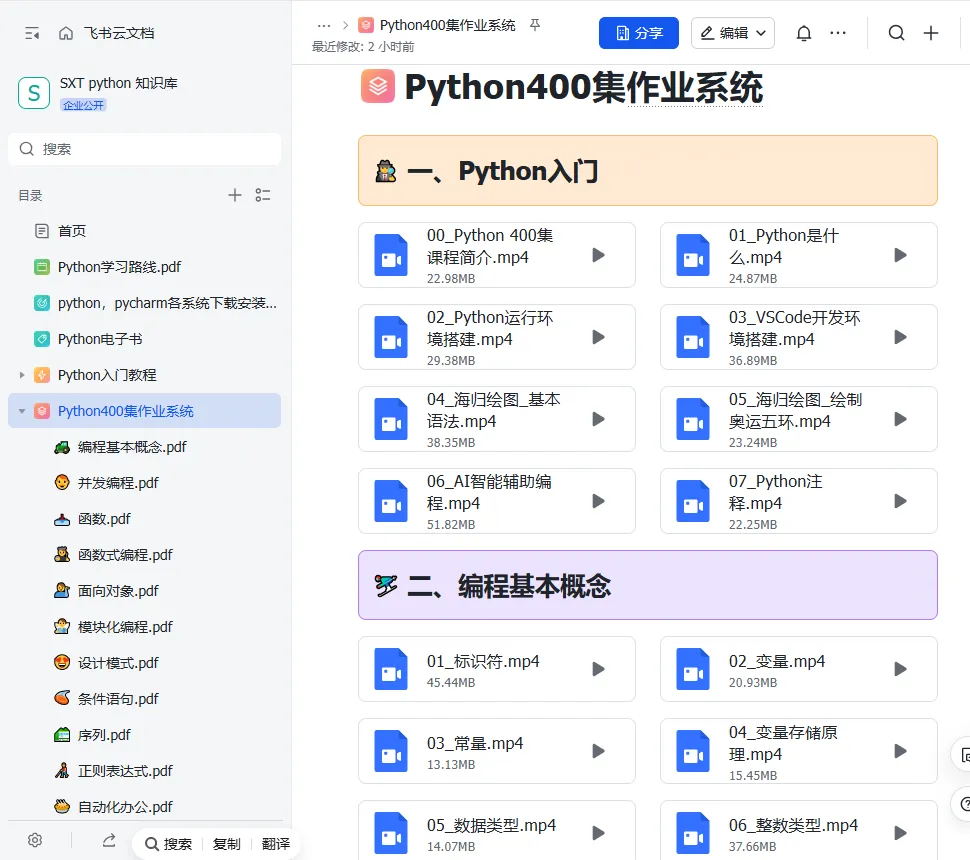Click the 企业公开 tag

tap(84, 105)
